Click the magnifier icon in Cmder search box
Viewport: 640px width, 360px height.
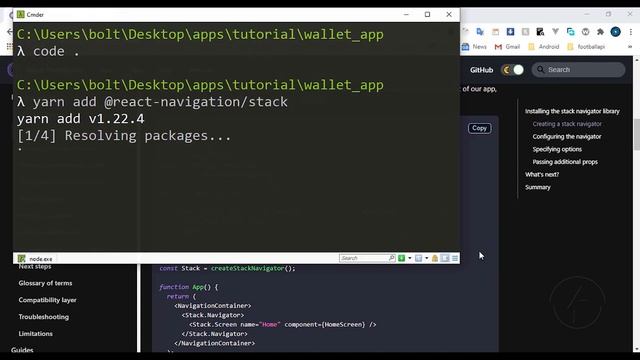tap(391, 258)
